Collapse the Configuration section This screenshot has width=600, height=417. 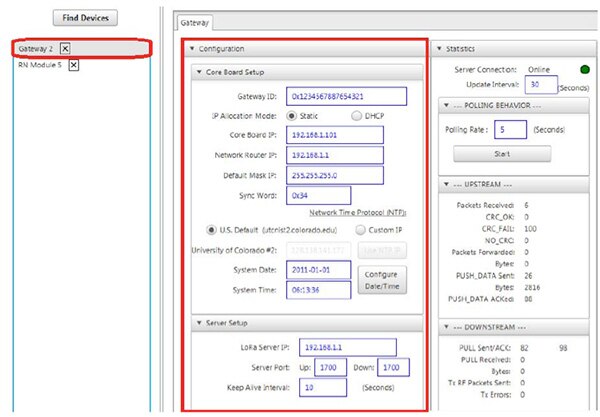tap(191, 49)
